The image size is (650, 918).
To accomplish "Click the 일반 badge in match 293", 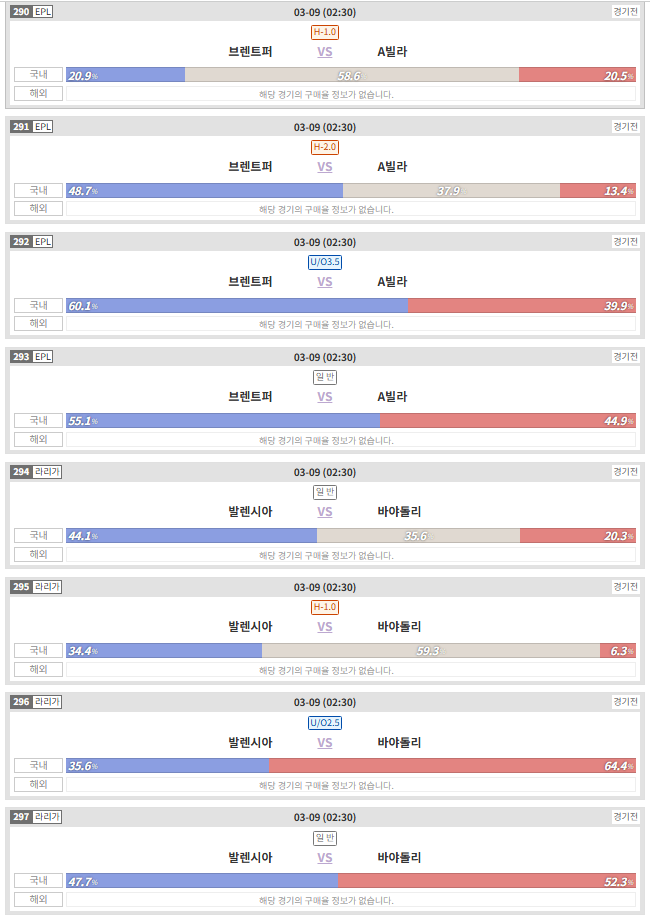I will pyautogui.click(x=324, y=377).
